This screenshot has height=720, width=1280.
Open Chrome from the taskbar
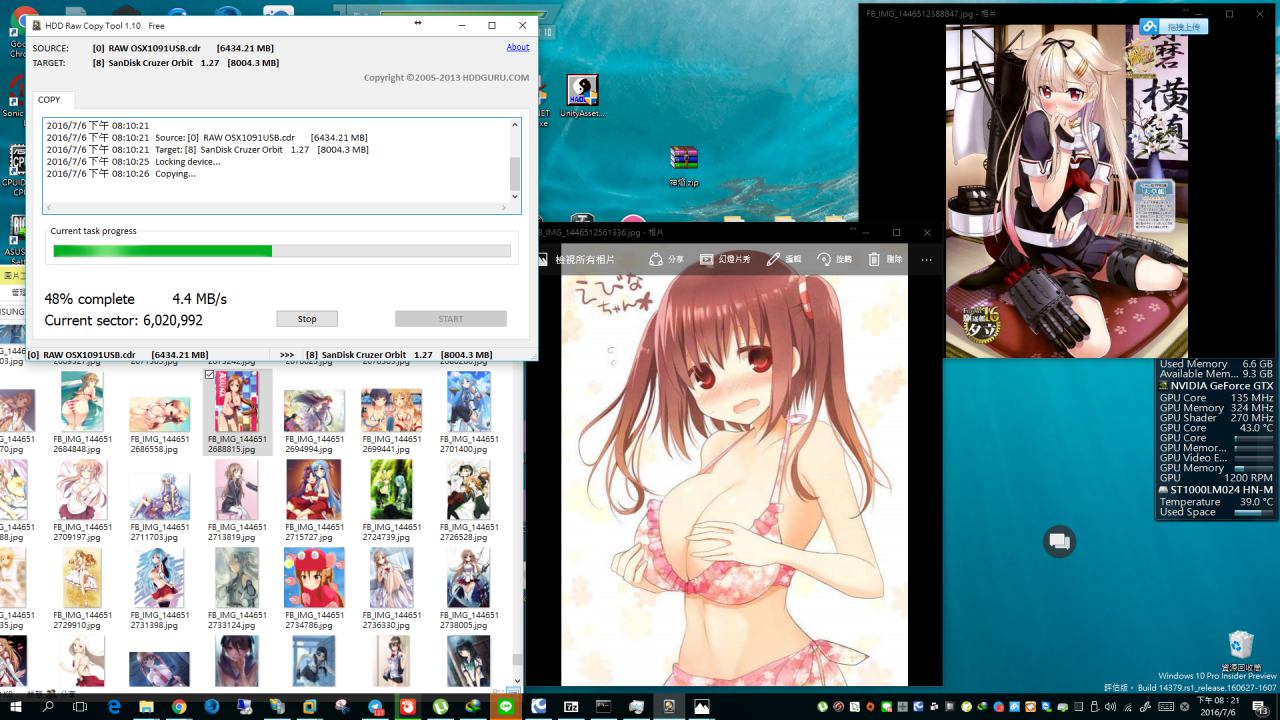[x=179, y=707]
